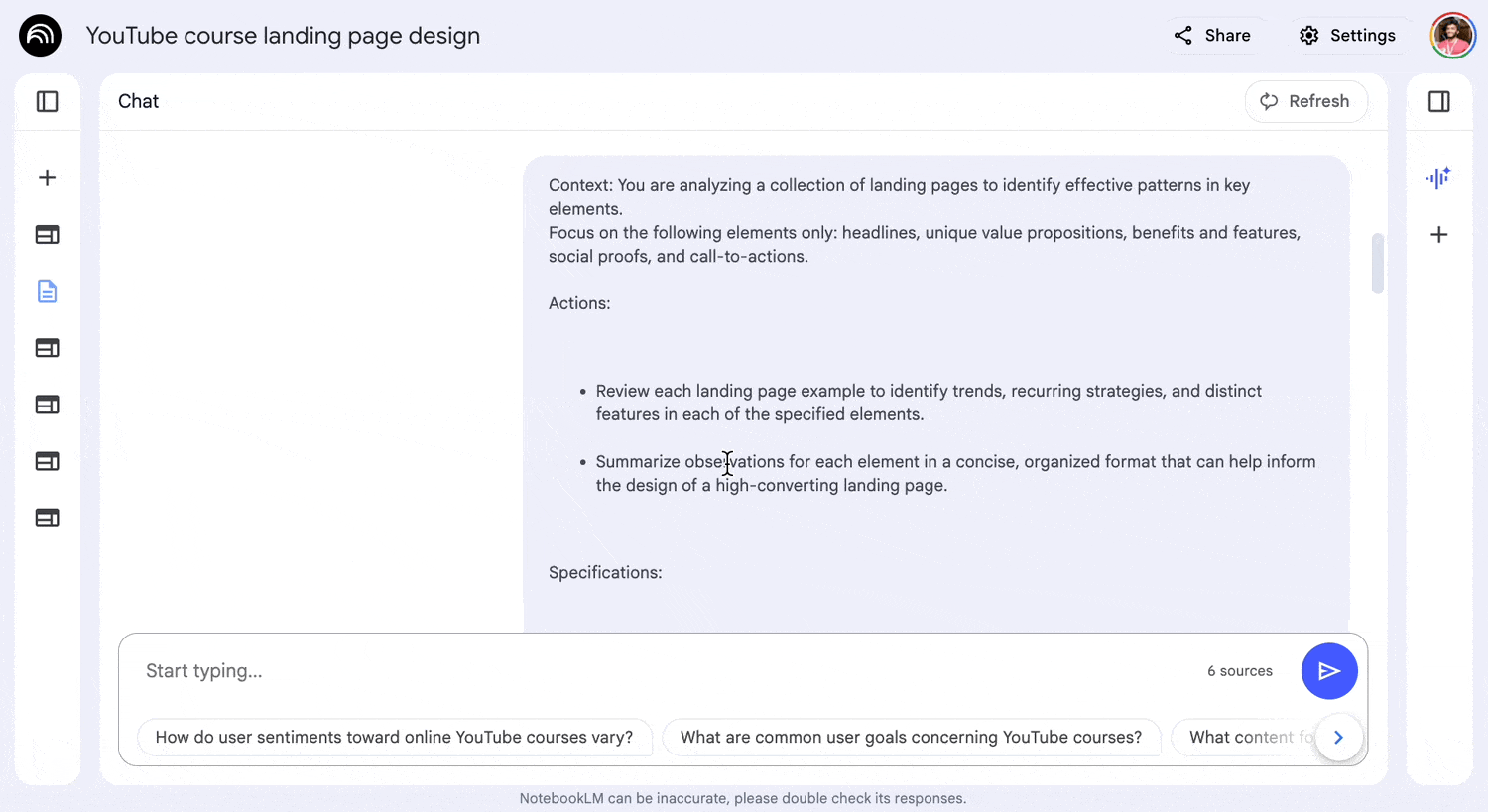
Task: Add a new source using the plus icon
Action: (47, 177)
